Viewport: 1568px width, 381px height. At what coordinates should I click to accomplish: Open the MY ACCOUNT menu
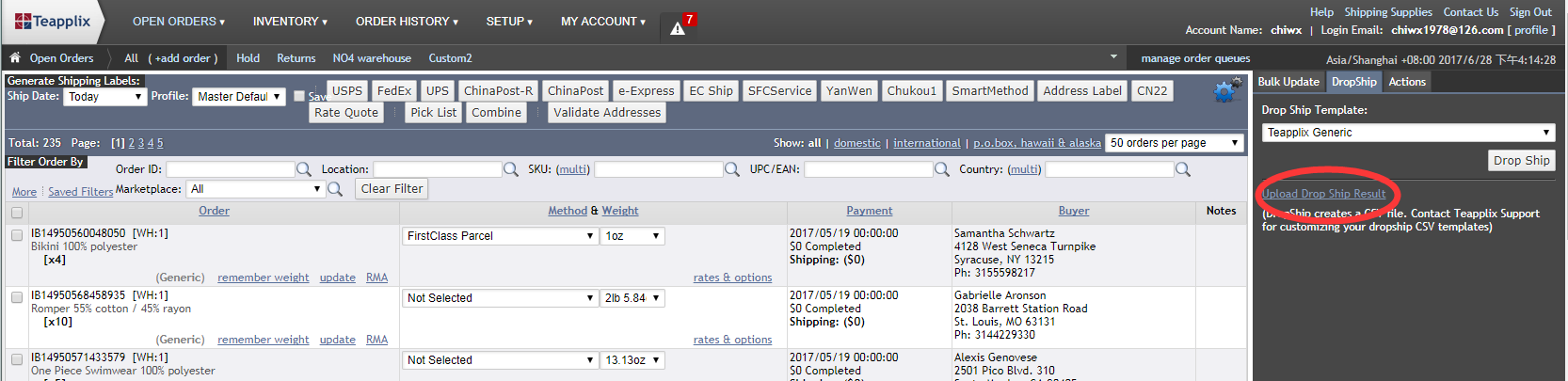point(603,22)
